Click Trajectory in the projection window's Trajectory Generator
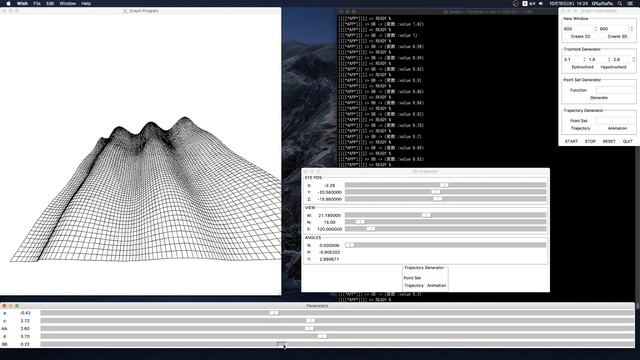640x360 pixels. [x=414, y=286]
